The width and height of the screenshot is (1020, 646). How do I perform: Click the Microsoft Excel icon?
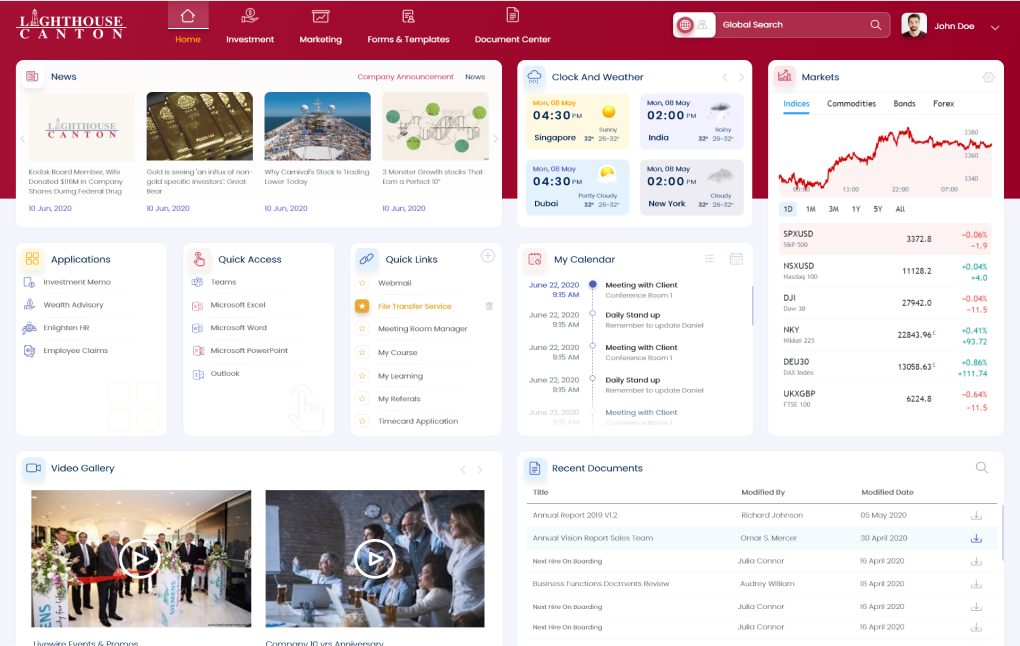click(x=198, y=305)
